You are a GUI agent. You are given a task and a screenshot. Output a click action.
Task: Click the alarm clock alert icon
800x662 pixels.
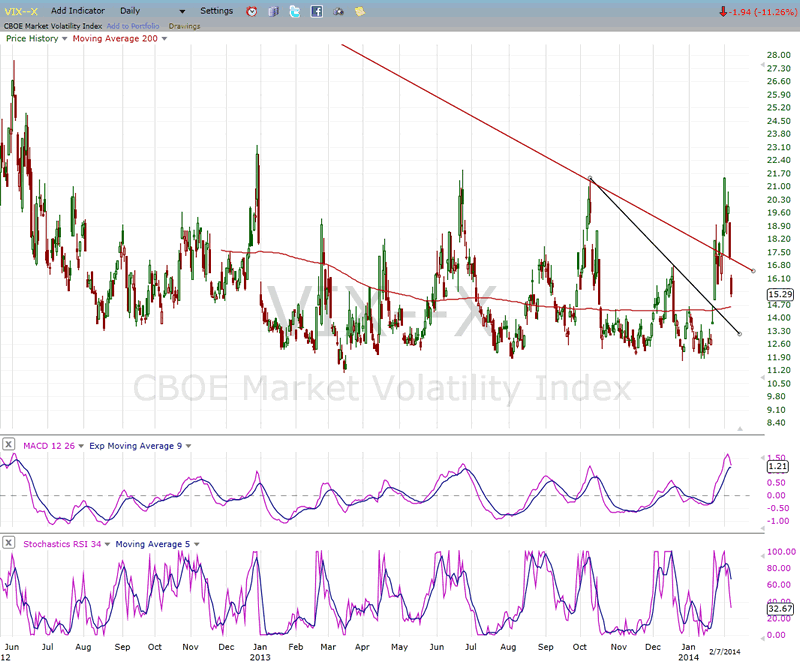tap(252, 11)
